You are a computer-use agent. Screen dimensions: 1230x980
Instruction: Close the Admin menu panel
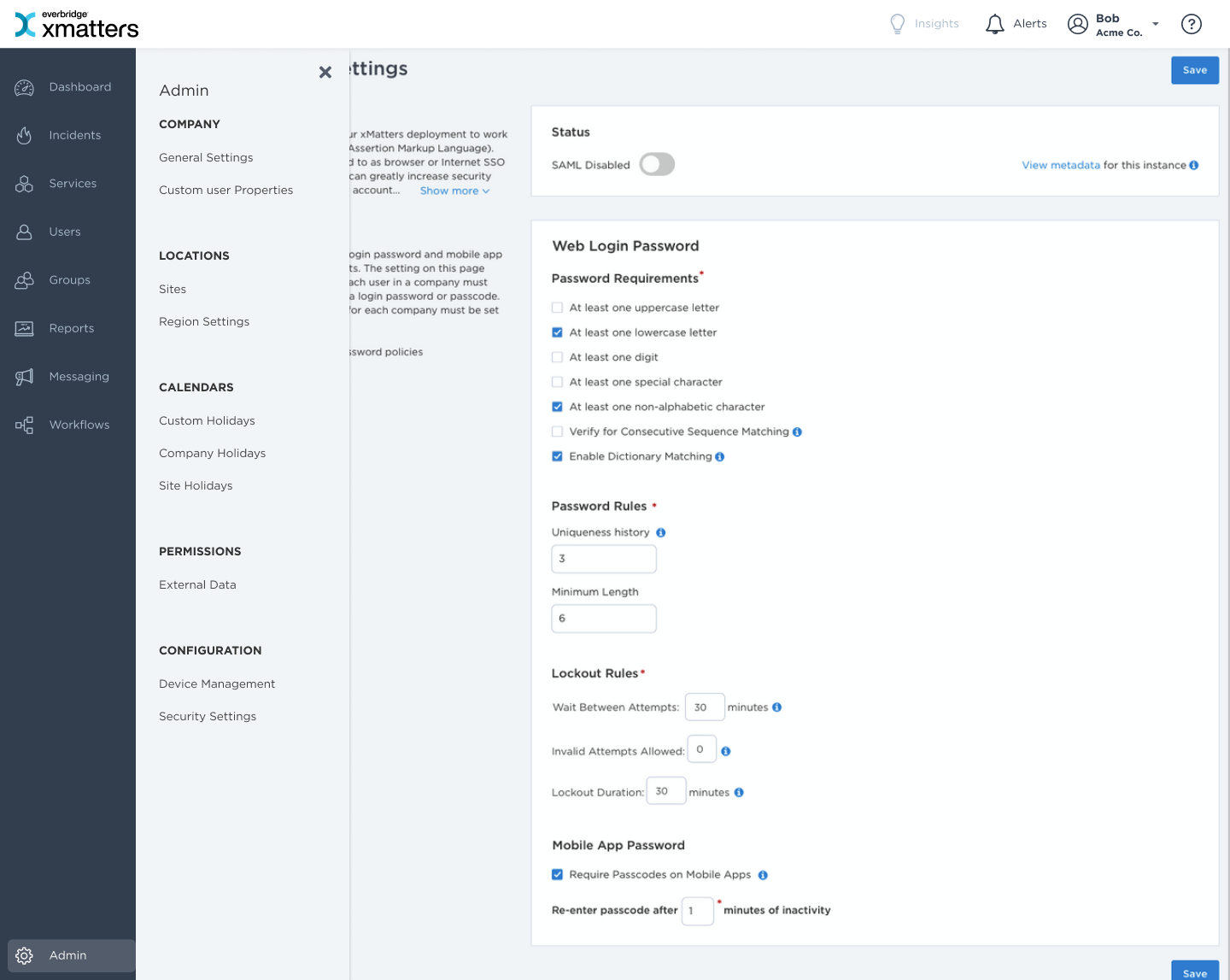(x=325, y=73)
